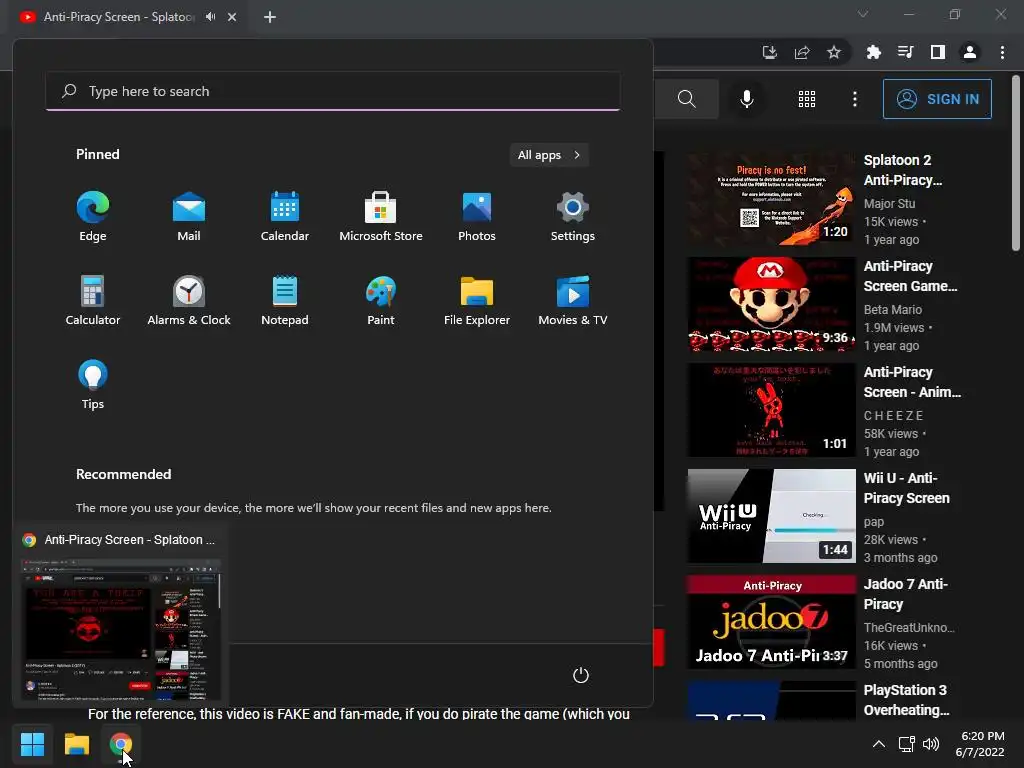The width and height of the screenshot is (1024, 768).
Task: Open File Explorer from pinned apps
Action: [x=477, y=300]
